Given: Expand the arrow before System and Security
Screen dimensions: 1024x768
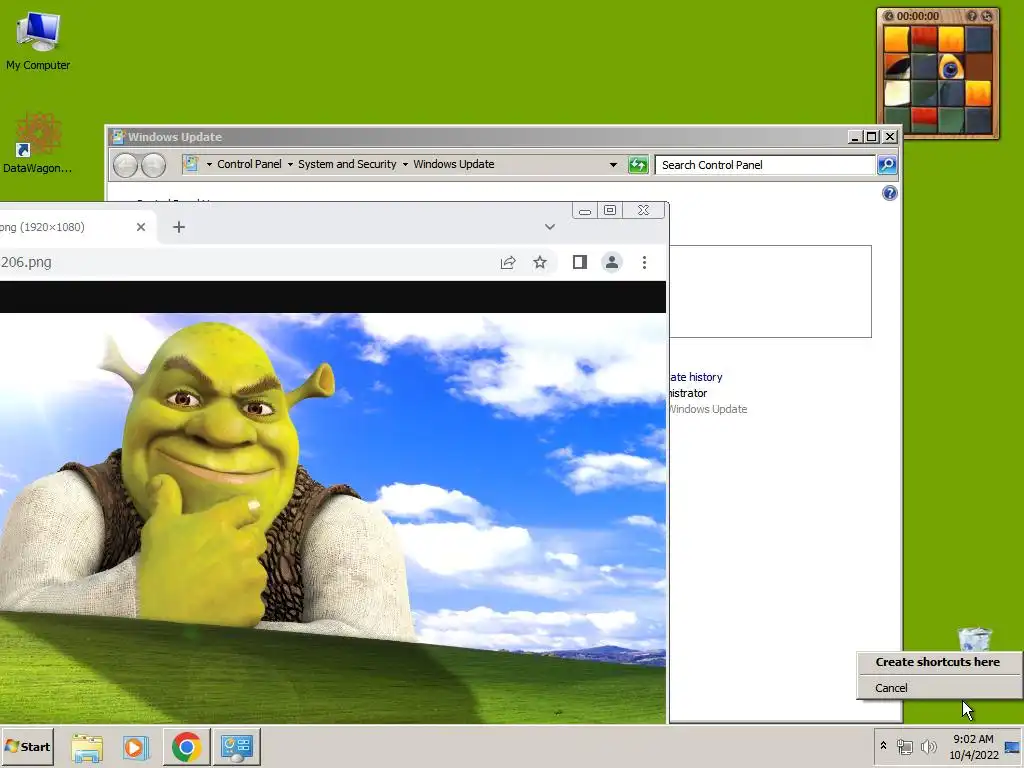Looking at the screenshot, I should coord(290,165).
